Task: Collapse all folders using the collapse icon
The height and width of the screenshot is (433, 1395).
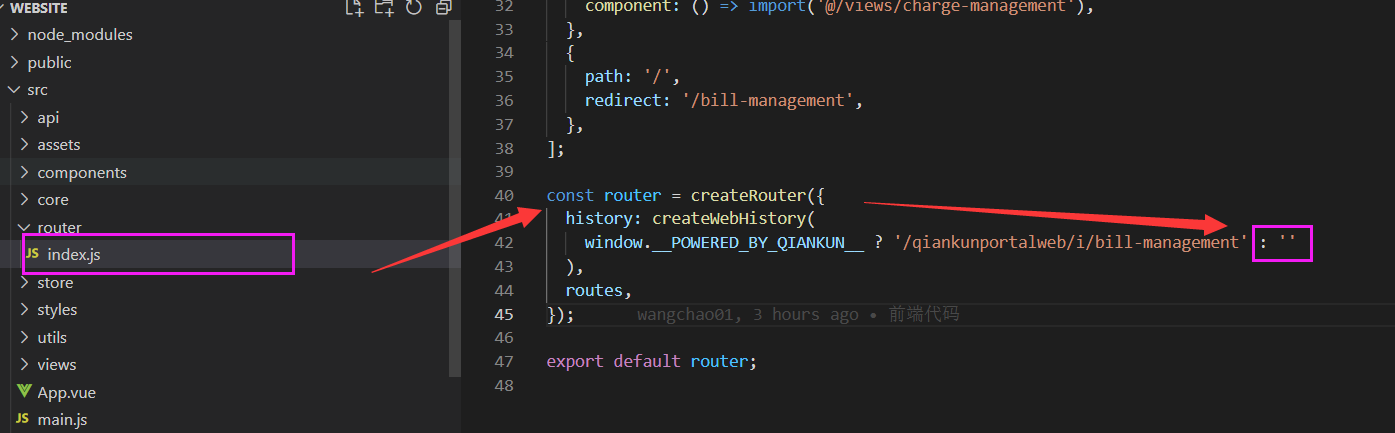Action: pyautogui.click(x=444, y=8)
